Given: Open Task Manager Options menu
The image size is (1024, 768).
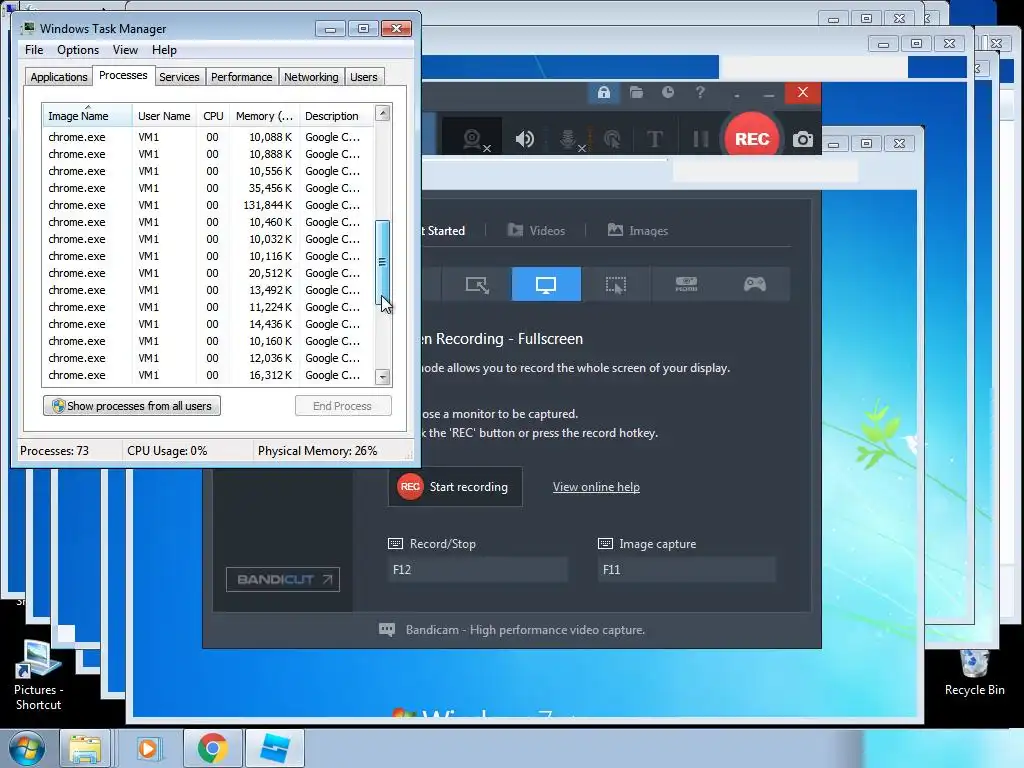Looking at the screenshot, I should coord(78,50).
